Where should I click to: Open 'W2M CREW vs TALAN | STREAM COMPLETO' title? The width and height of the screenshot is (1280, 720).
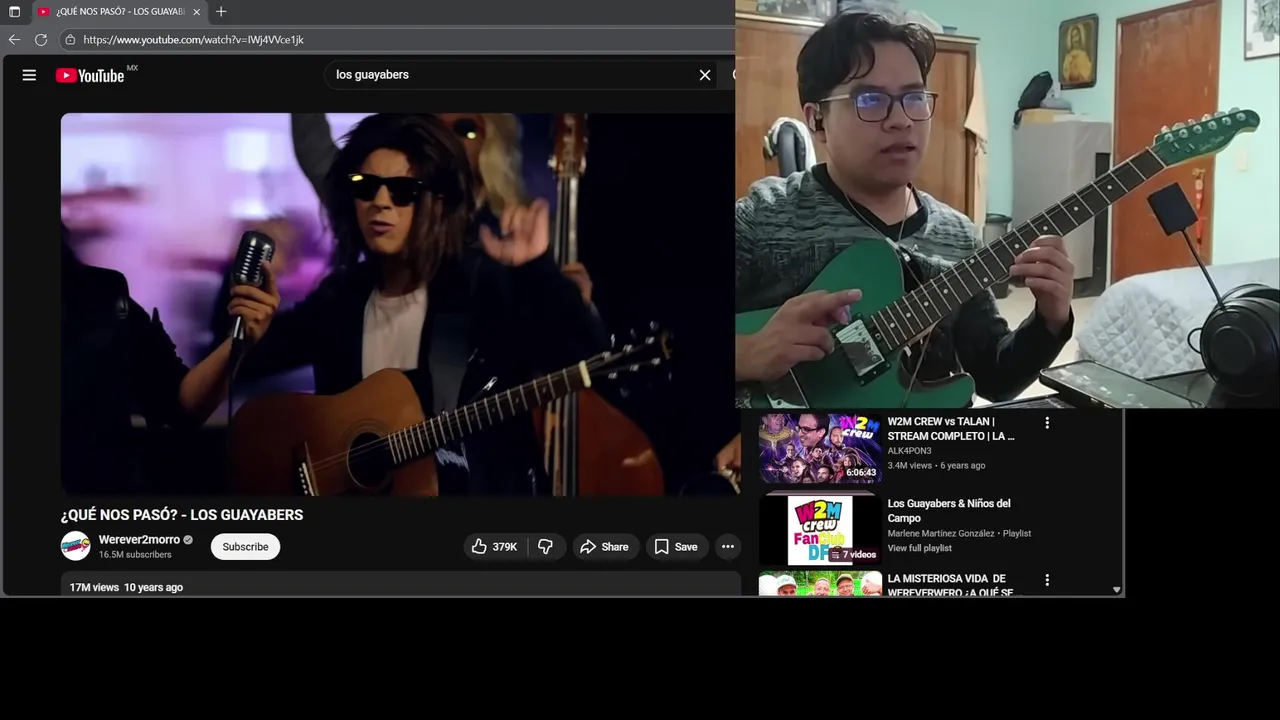951,429
